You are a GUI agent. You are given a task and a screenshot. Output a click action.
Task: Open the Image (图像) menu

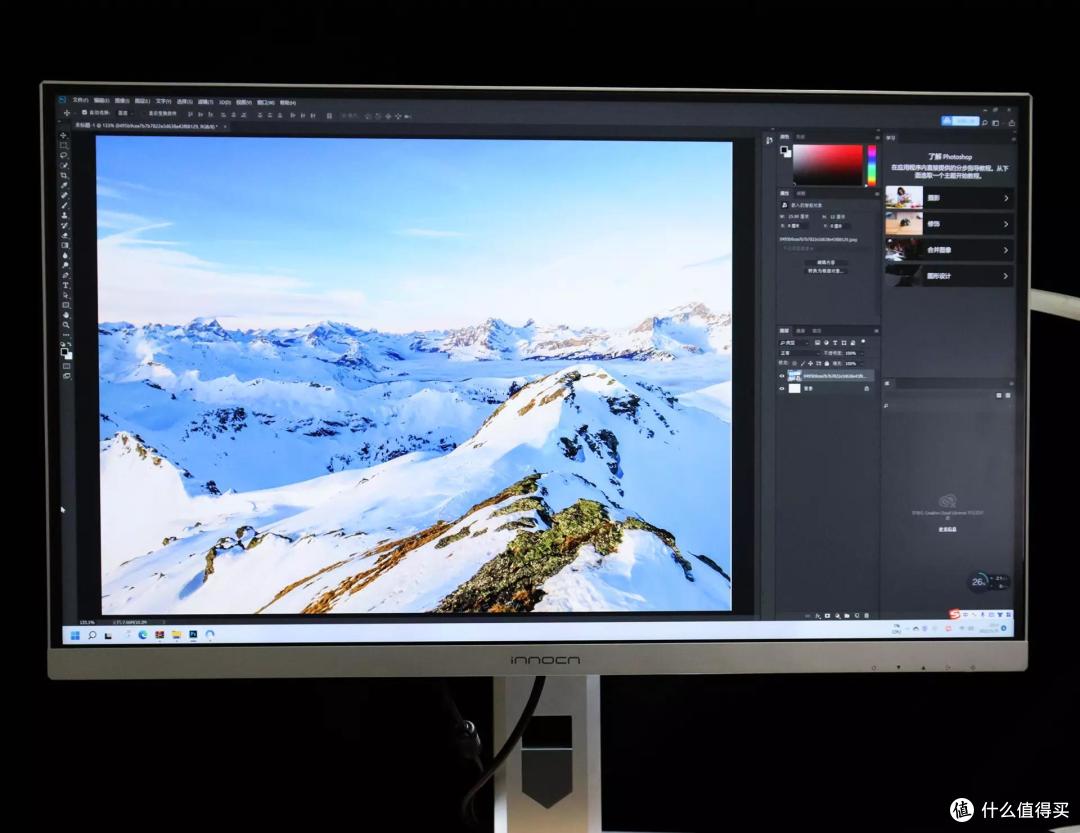pos(123,101)
